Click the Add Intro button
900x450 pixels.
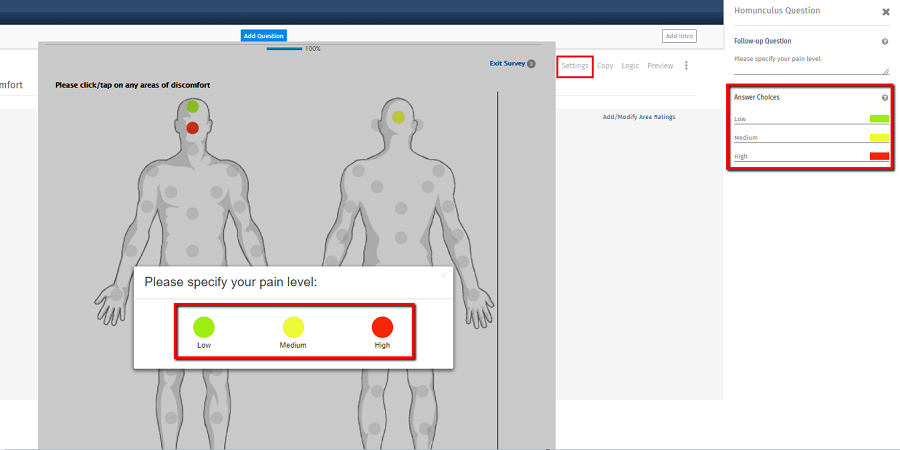(x=679, y=36)
